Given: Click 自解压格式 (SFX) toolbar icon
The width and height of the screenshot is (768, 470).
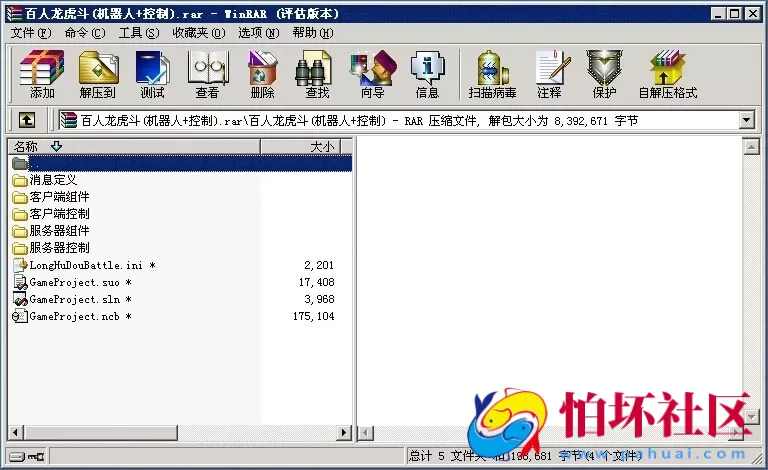Looking at the screenshot, I should (x=667, y=74).
